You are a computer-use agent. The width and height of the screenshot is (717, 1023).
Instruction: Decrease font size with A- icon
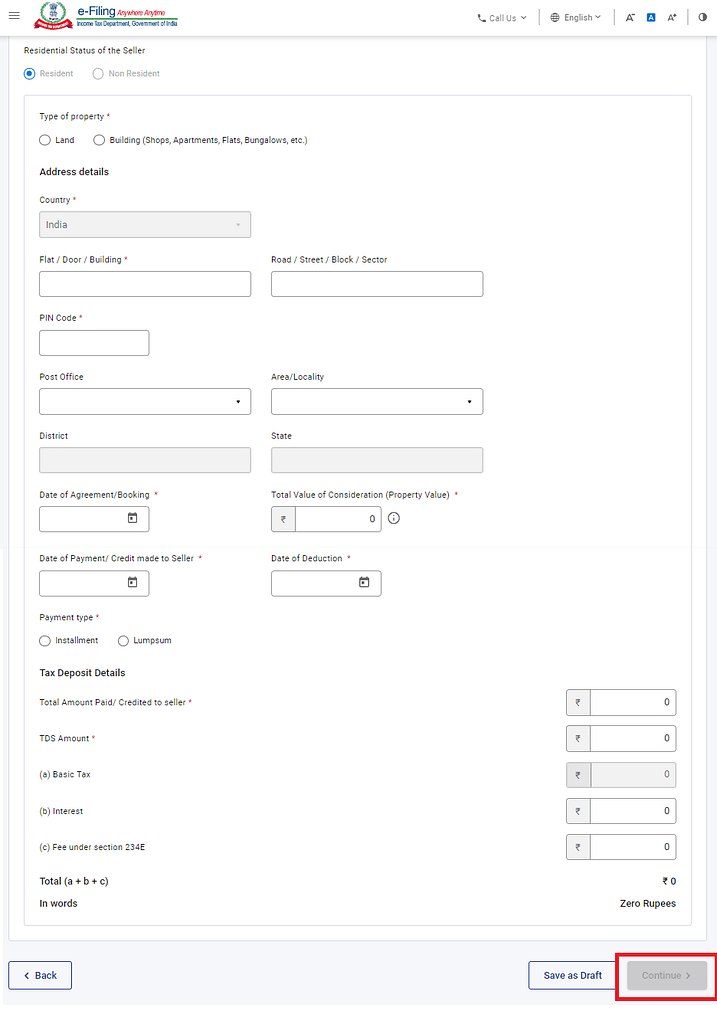tap(630, 18)
